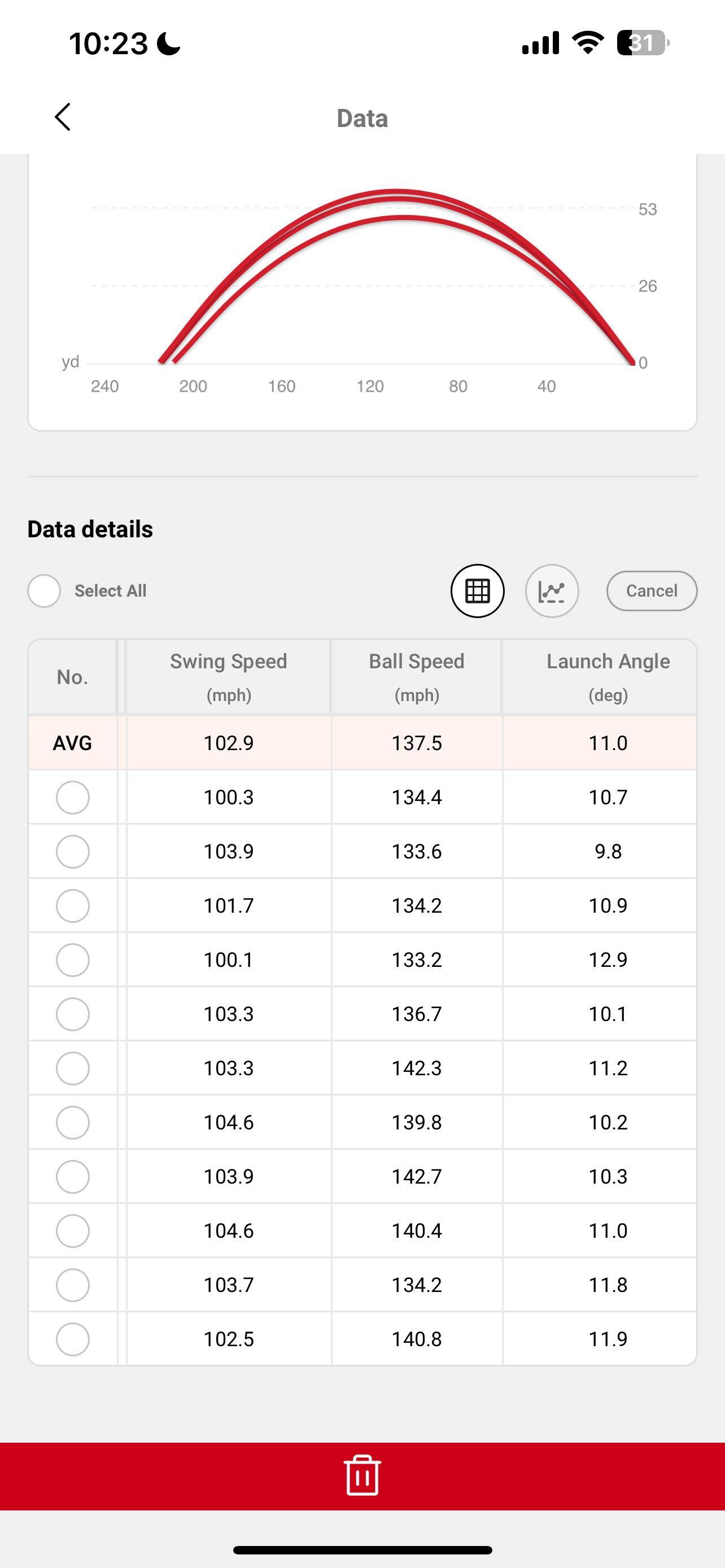Check the Wi-Fi status icon
Viewport: 725px width, 1568px height.
(x=587, y=42)
